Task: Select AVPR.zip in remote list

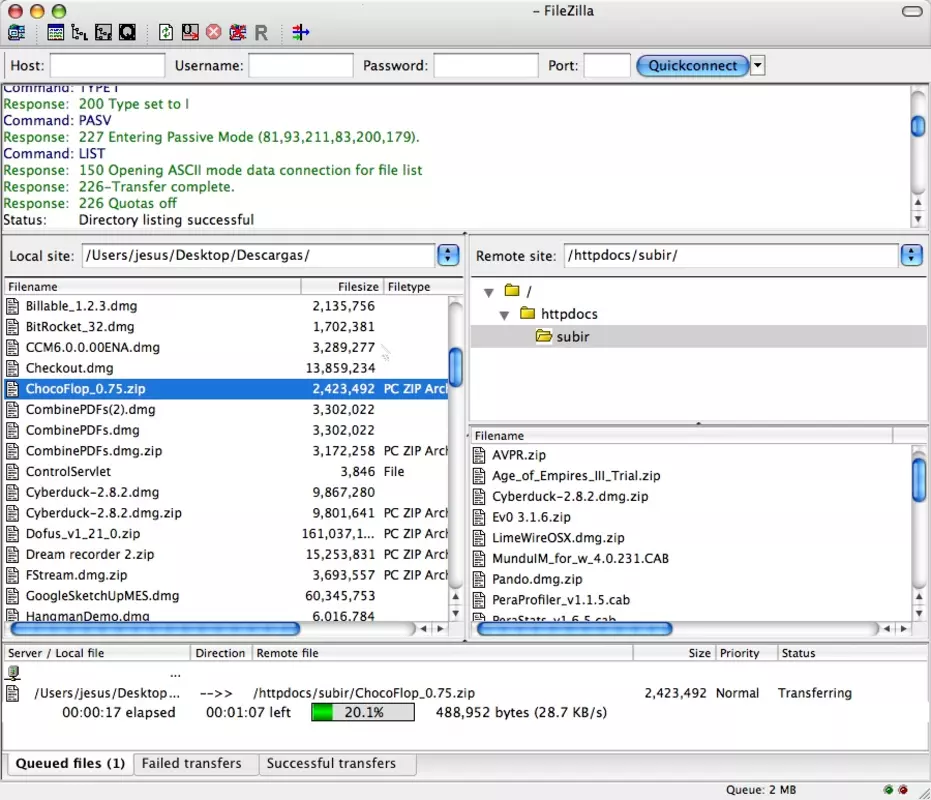Action: tap(691, 455)
